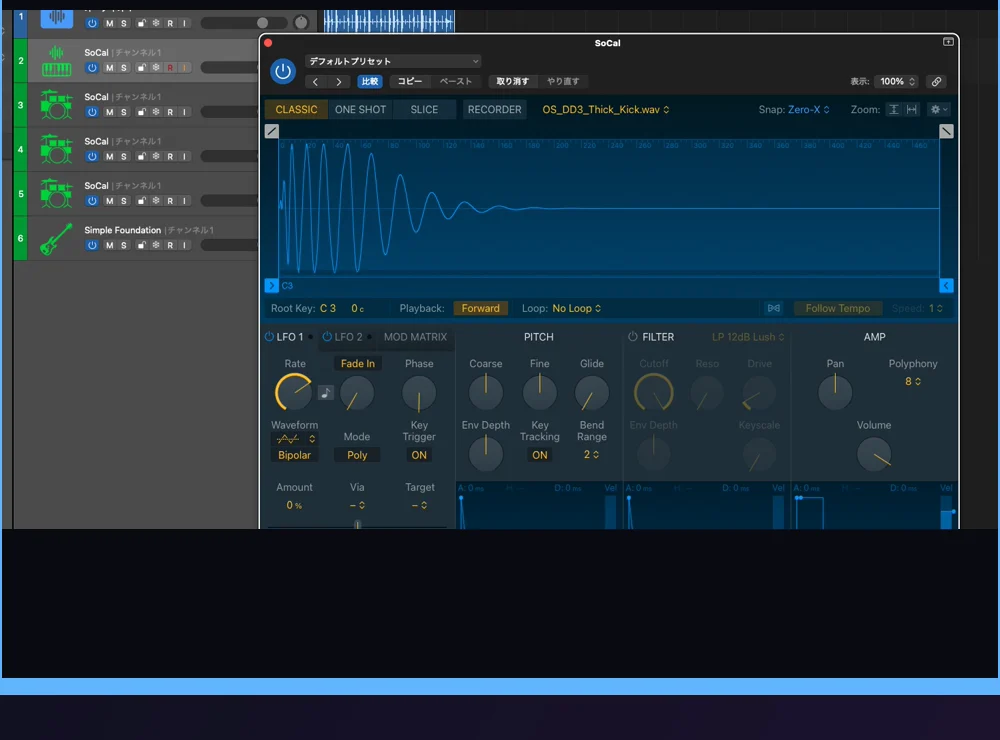Open the LFO 2 tab
The height and width of the screenshot is (740, 1000).
(x=348, y=337)
